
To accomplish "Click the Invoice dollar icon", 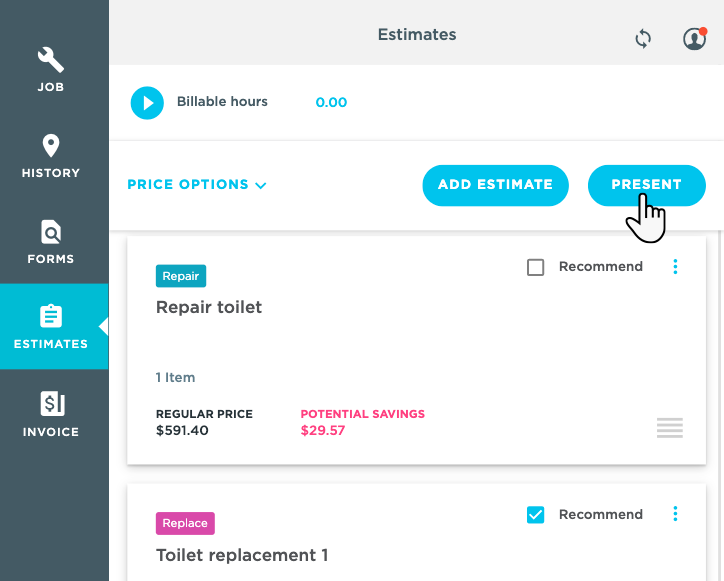I will [x=51, y=404].
